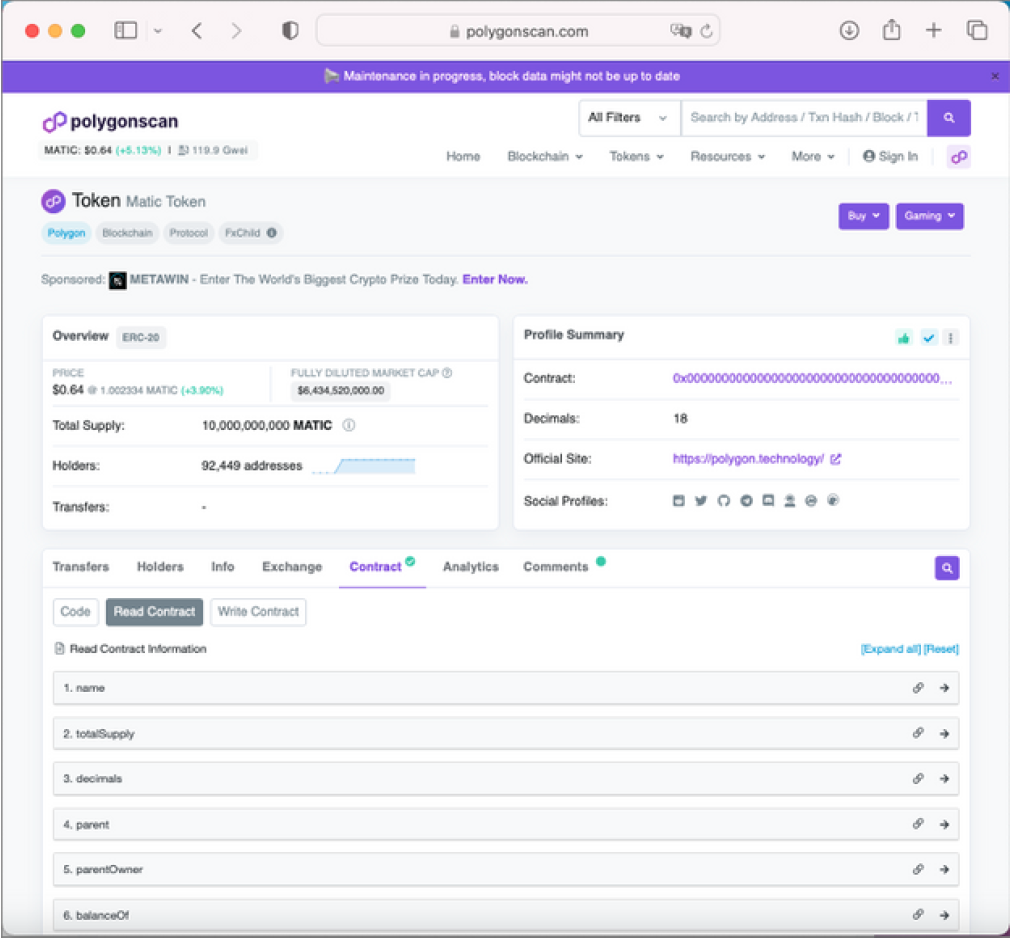Open the Blockchain navigation menu
This screenshot has height=938, width=1012.
coord(545,157)
